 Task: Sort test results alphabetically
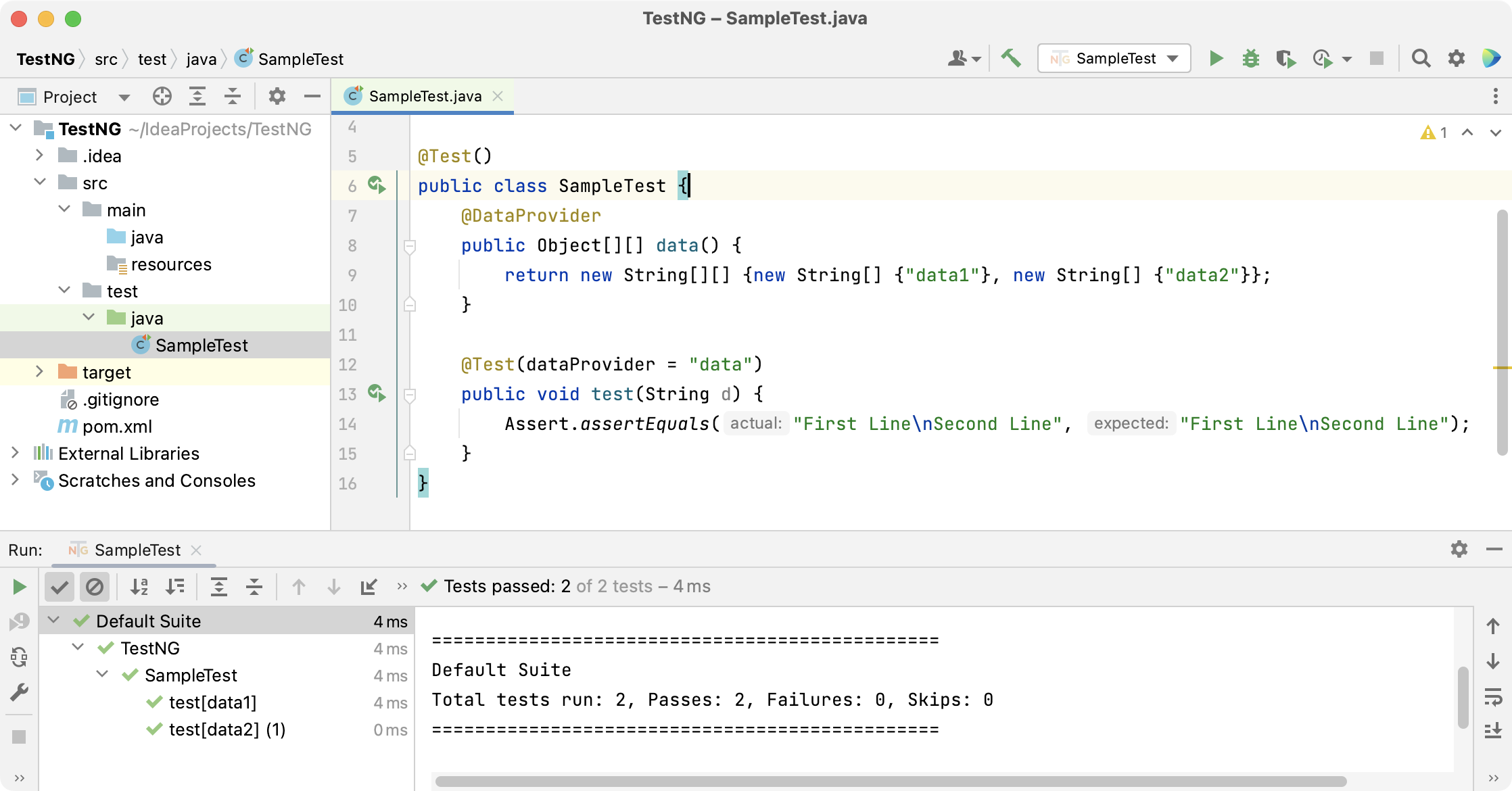click(139, 587)
